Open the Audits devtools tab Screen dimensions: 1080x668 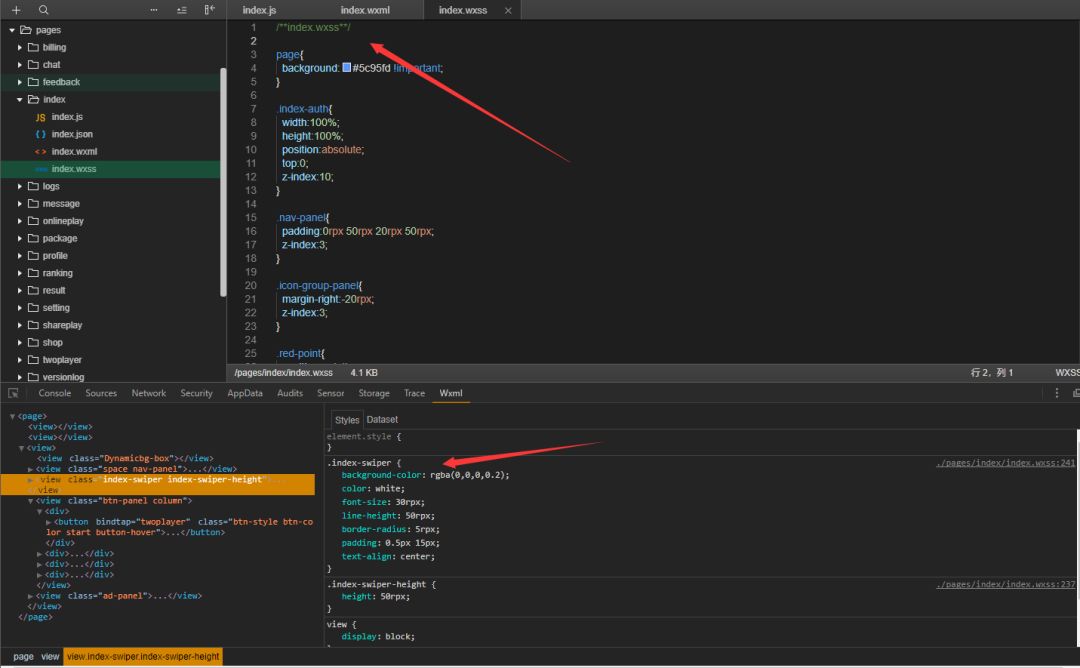click(290, 393)
